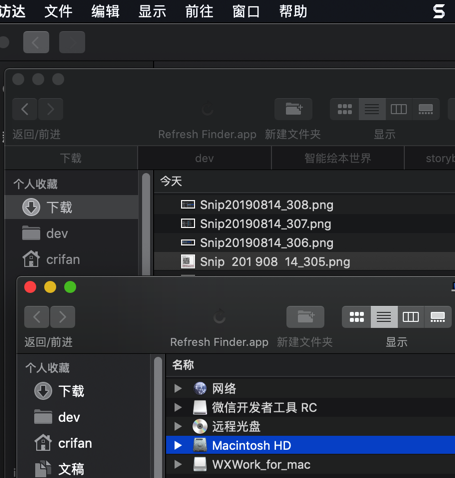Switch front window to icon view

pos(356,317)
